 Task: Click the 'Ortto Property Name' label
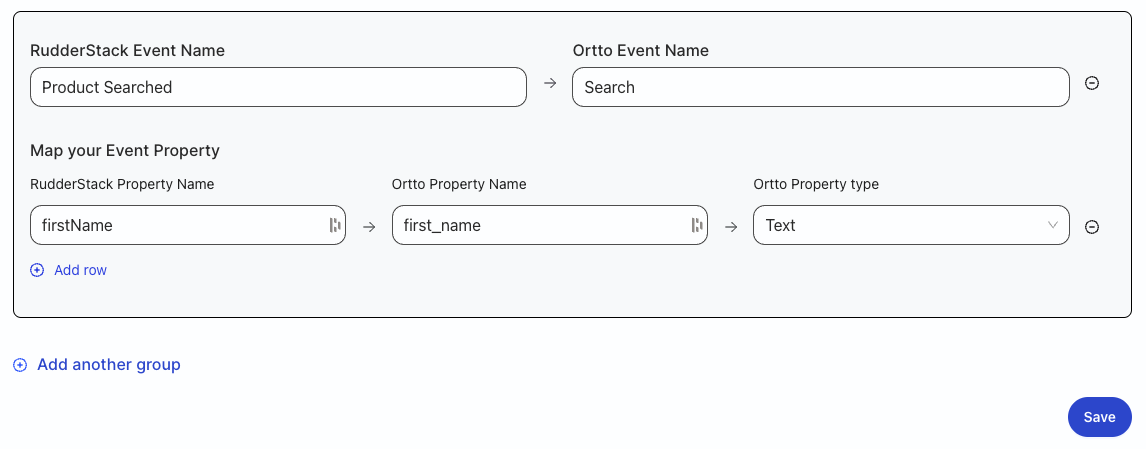(x=459, y=184)
